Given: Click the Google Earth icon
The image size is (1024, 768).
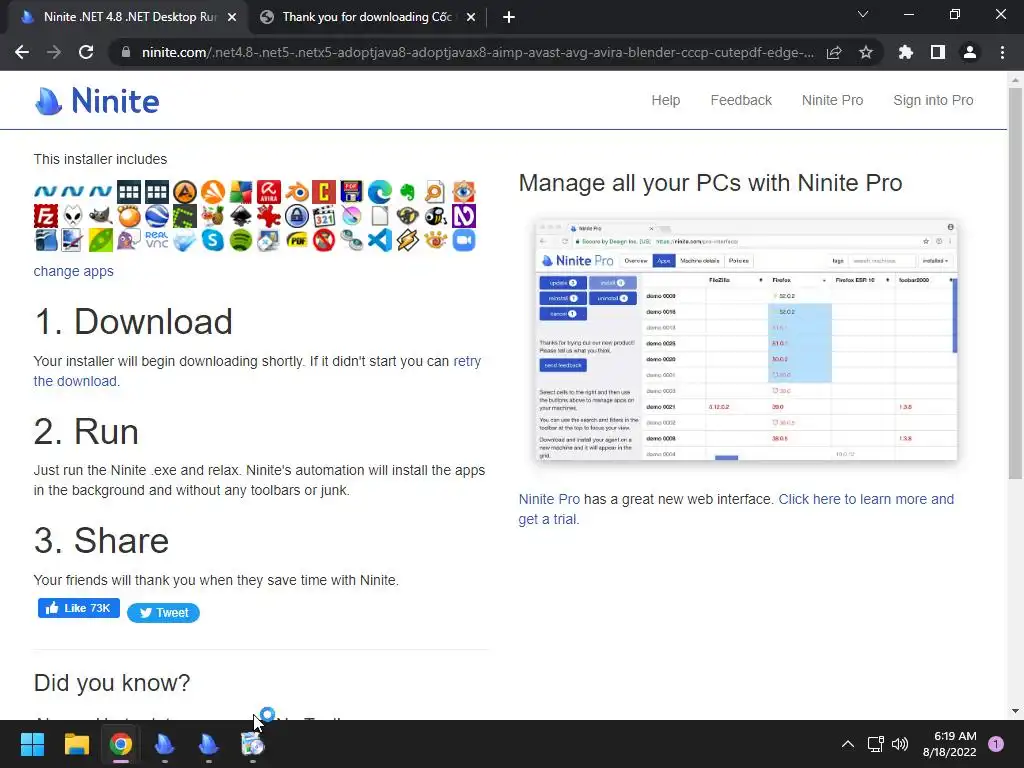Looking at the screenshot, I should (x=157, y=216).
